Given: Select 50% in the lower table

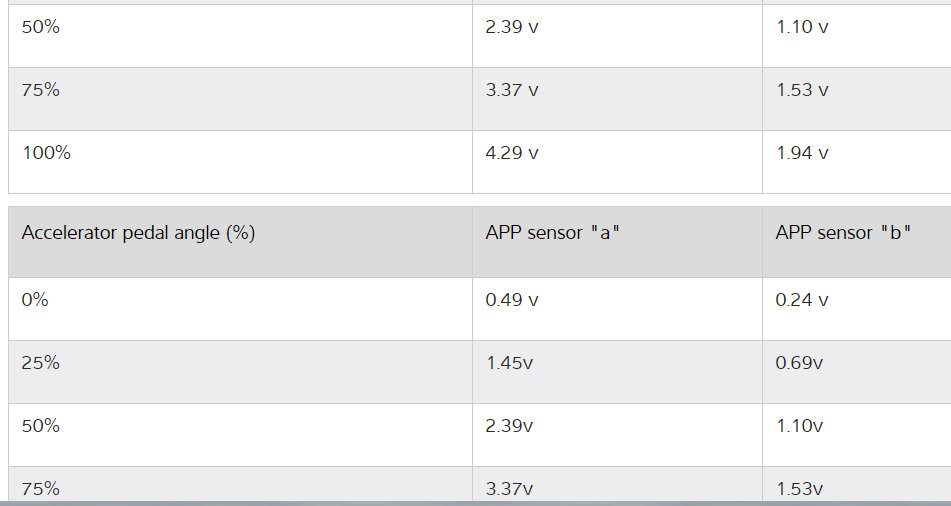Looking at the screenshot, I should click(x=41, y=426).
